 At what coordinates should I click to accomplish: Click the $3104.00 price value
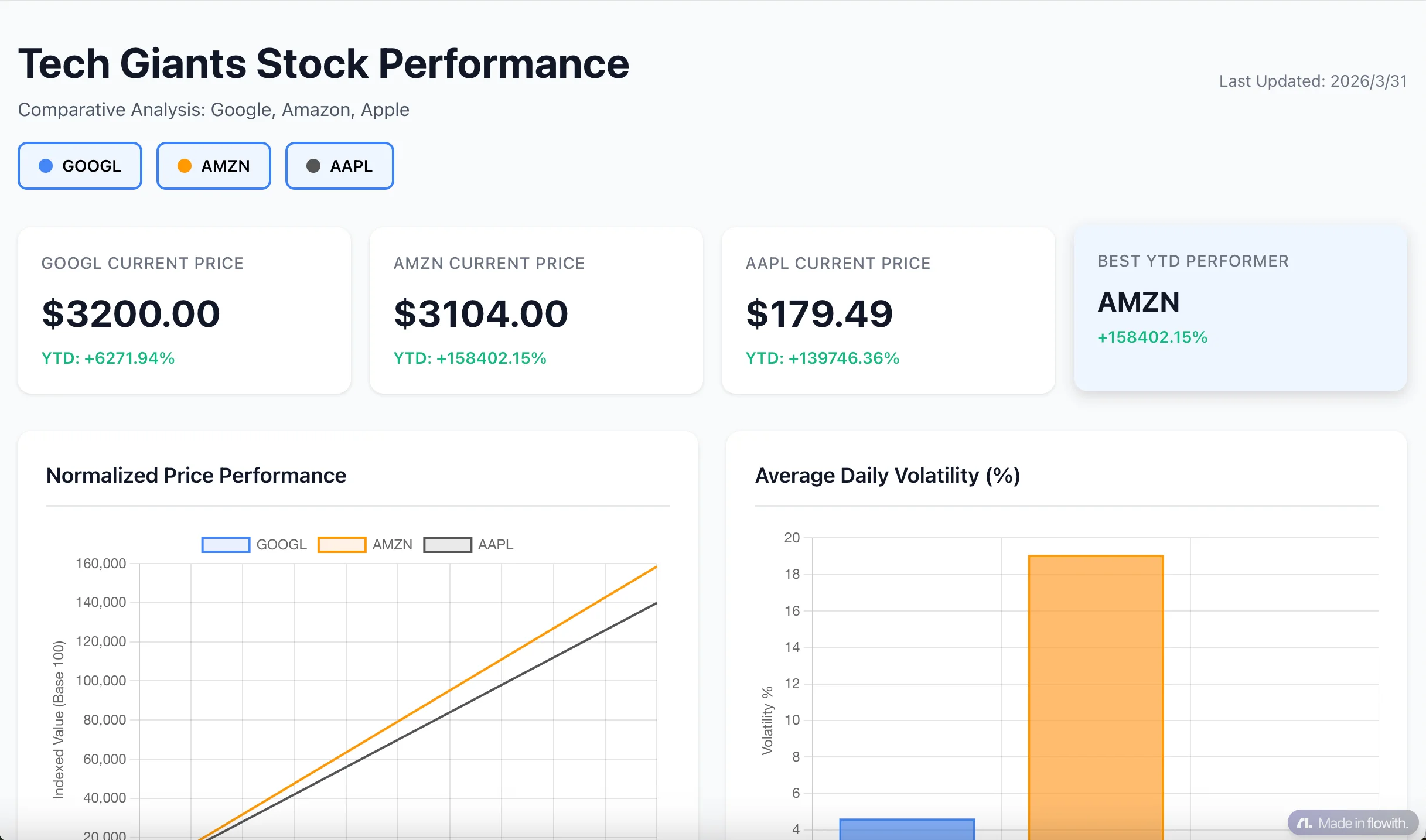pyautogui.click(x=481, y=313)
